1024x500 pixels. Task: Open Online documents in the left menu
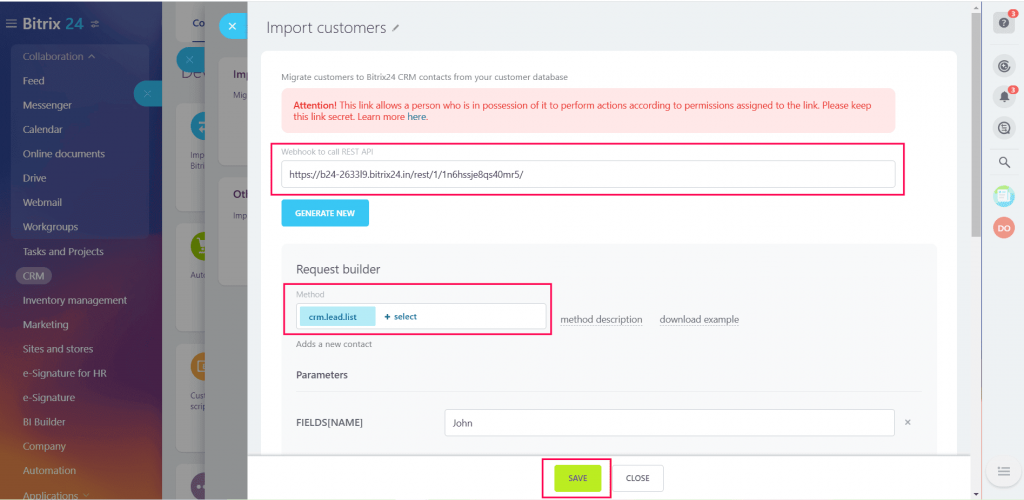click(63, 154)
